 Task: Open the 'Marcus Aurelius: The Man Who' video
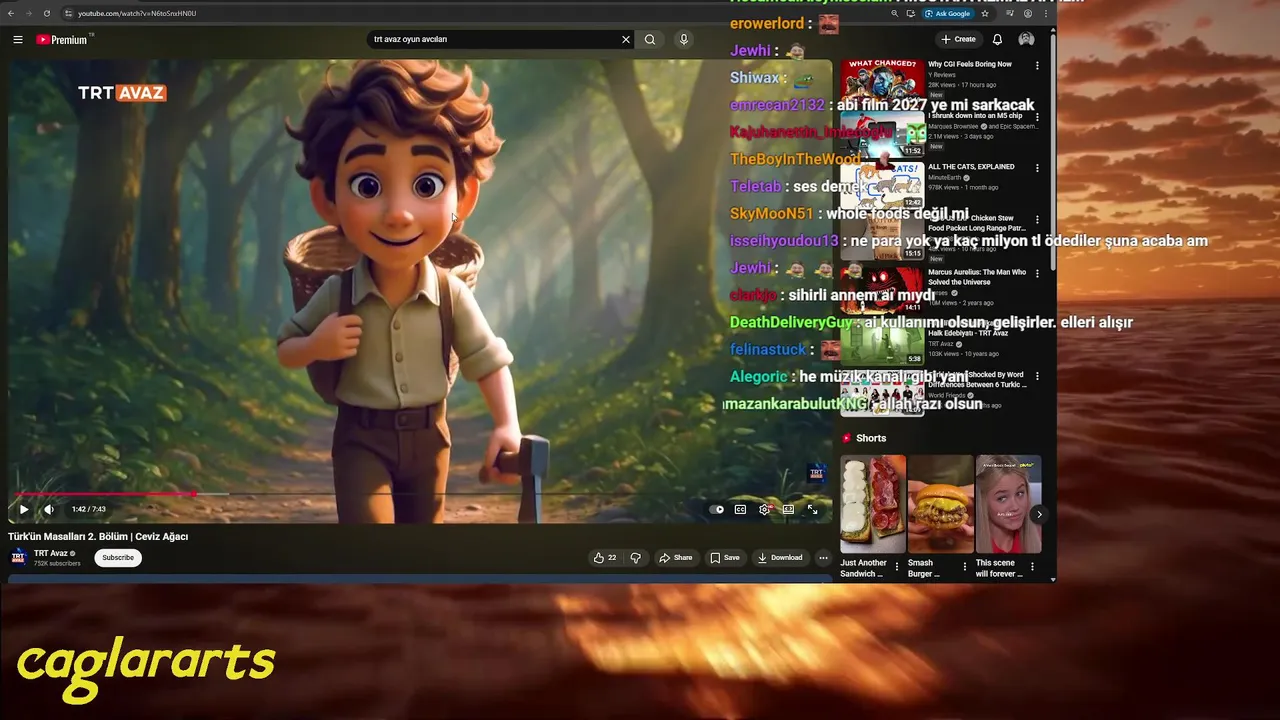point(977,277)
